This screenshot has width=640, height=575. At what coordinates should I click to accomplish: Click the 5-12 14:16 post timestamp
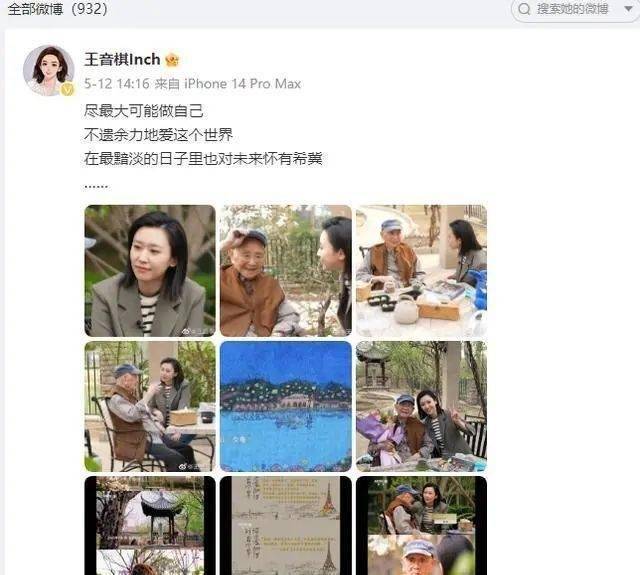(x=117, y=84)
